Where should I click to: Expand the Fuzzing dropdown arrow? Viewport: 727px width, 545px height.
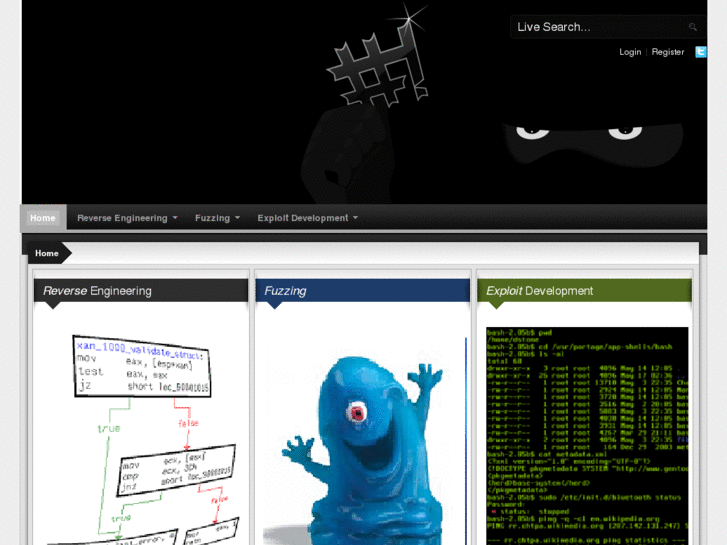point(237,218)
